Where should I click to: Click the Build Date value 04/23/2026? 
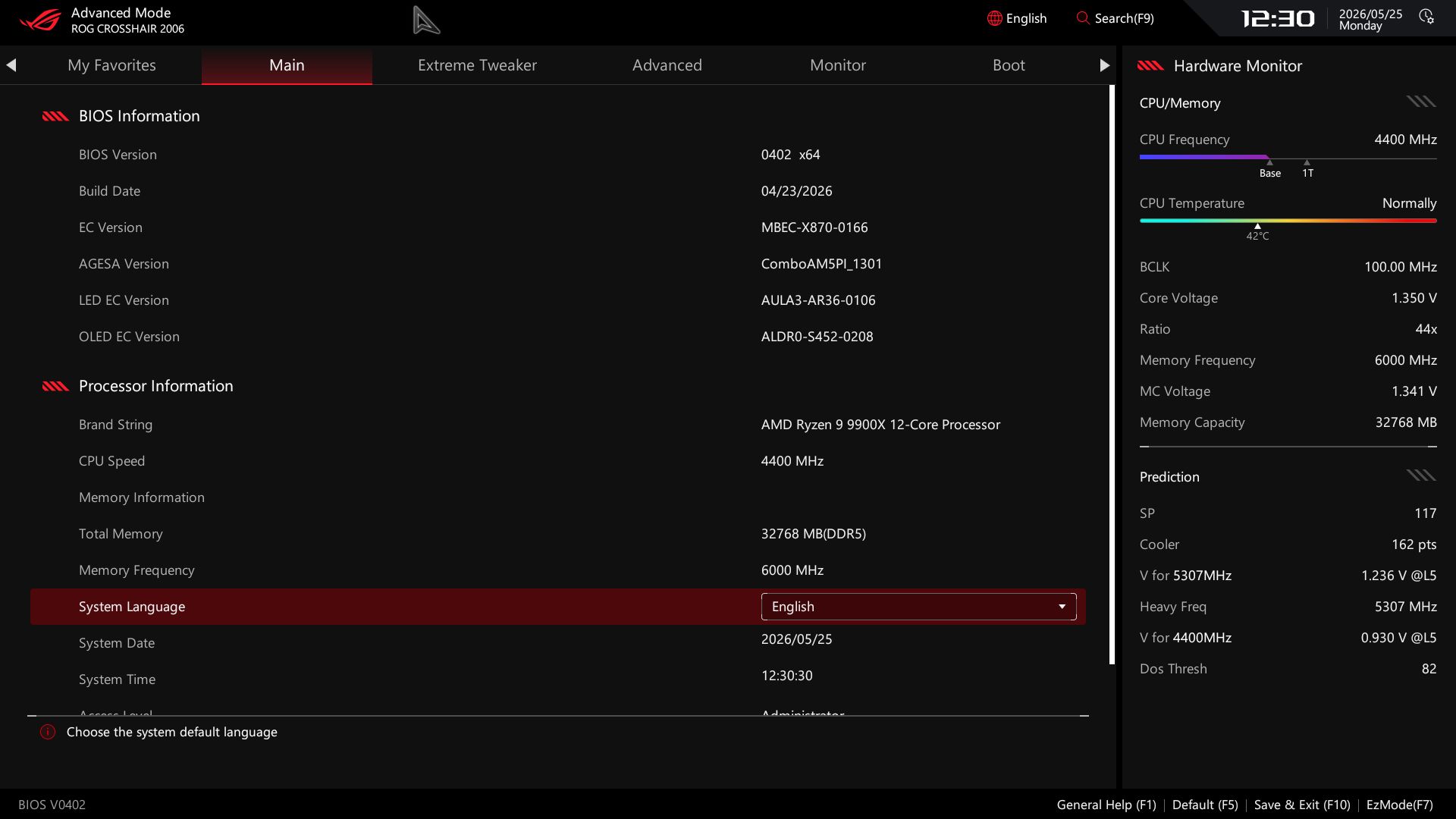coord(796,191)
